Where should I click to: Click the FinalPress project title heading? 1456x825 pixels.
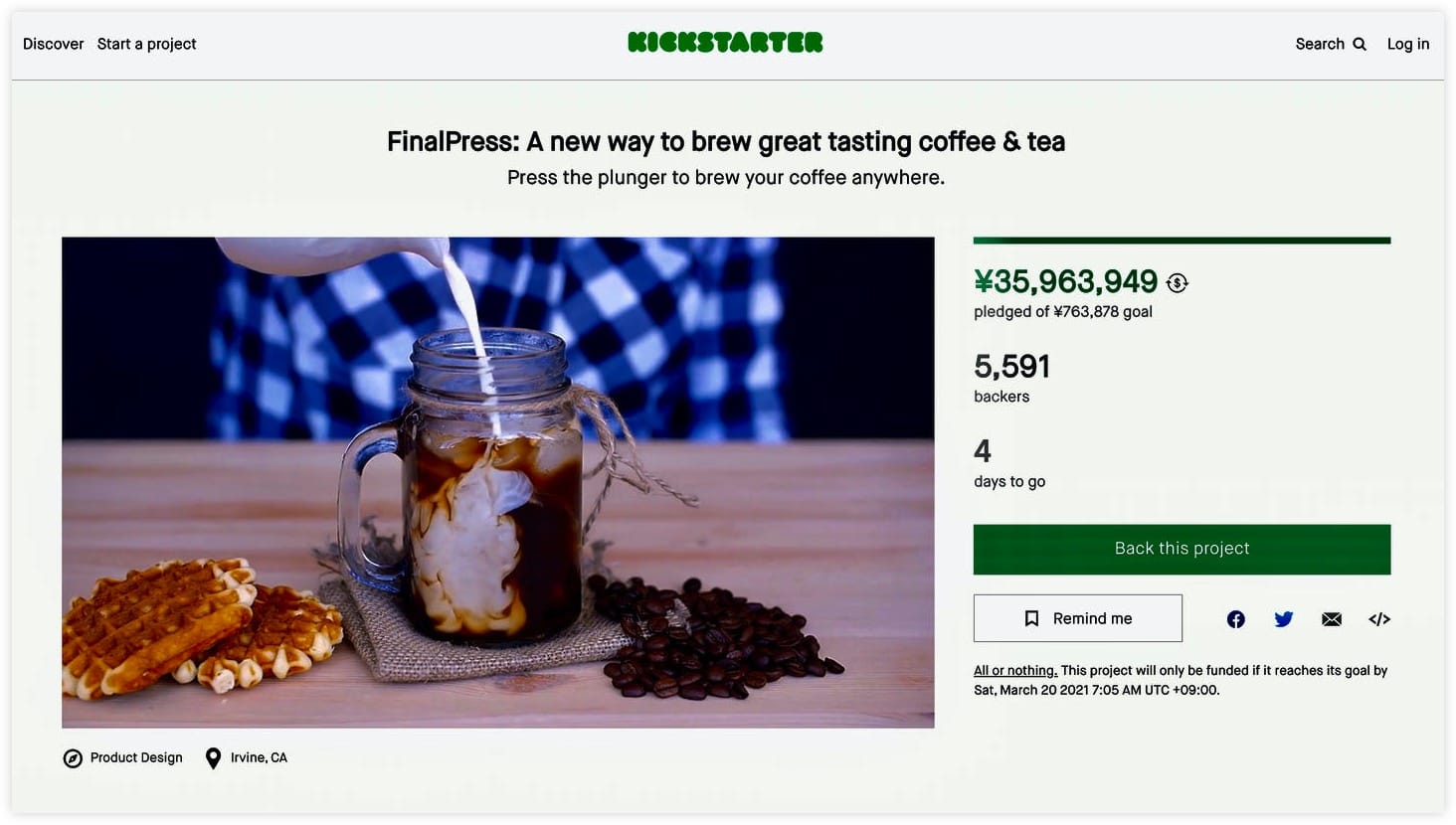(x=726, y=141)
